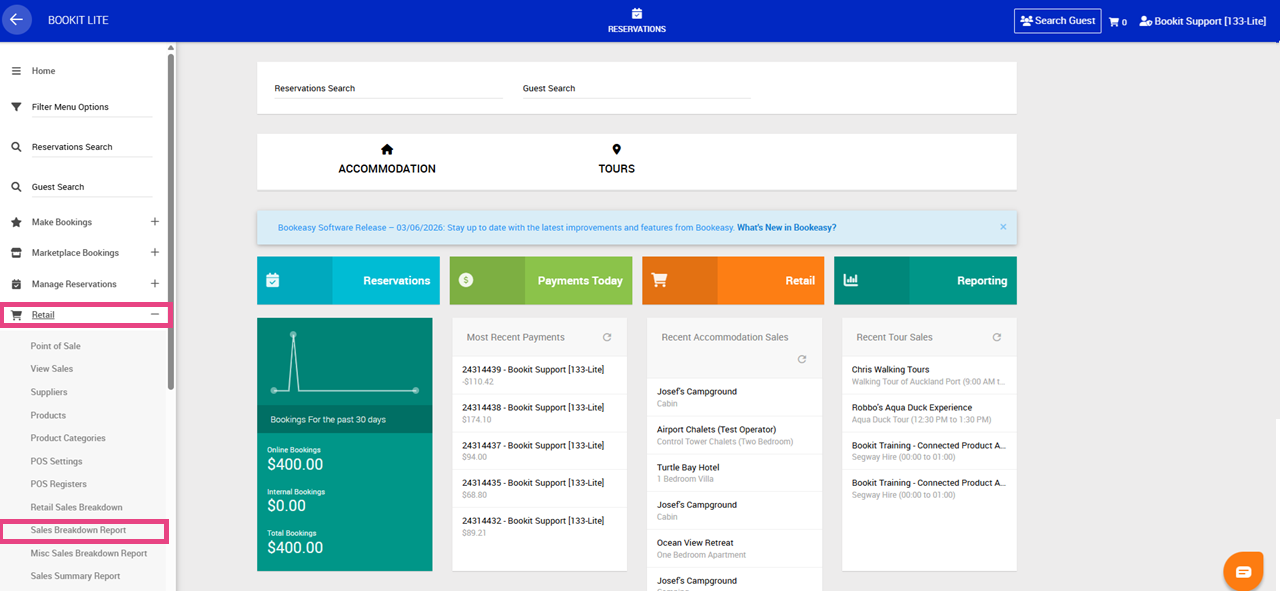Select the Tours tab
The height and width of the screenshot is (591, 1280).
click(617, 160)
